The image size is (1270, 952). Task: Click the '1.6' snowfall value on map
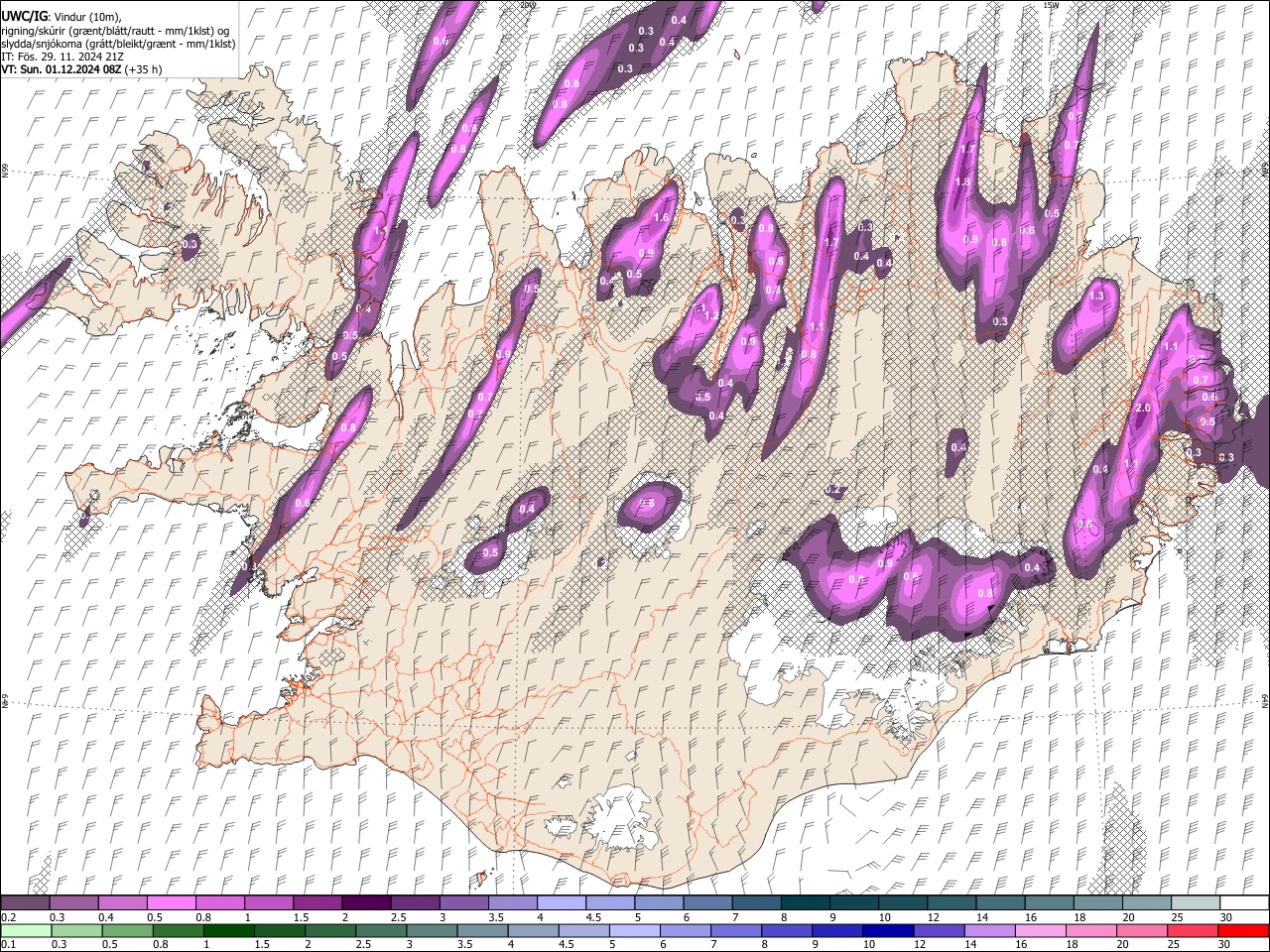point(662,217)
